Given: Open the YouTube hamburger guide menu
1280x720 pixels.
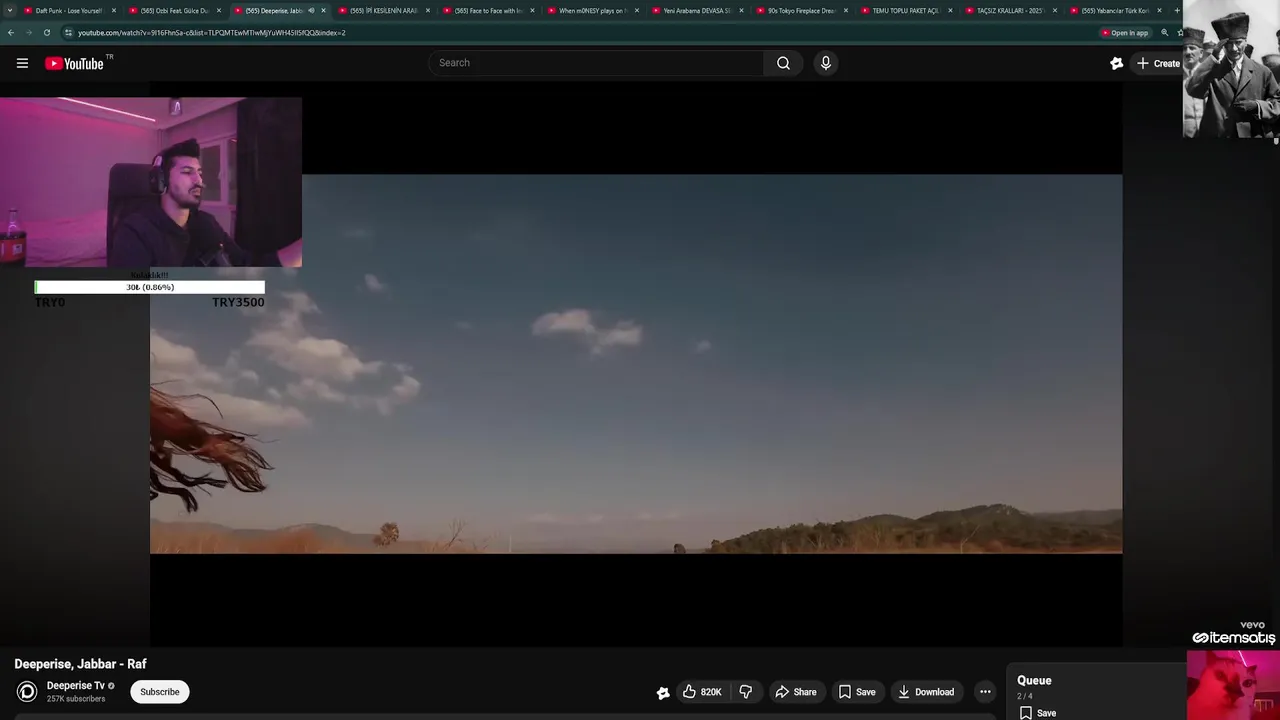Looking at the screenshot, I should coord(22,63).
